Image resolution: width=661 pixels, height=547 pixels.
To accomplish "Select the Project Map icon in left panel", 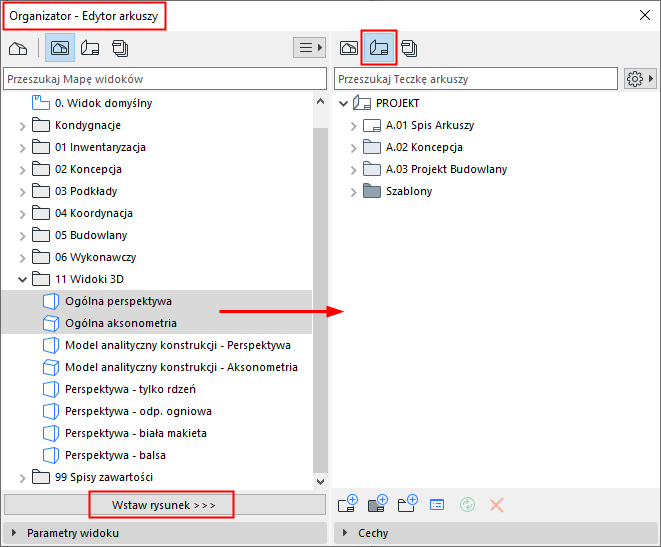I will tap(18, 48).
